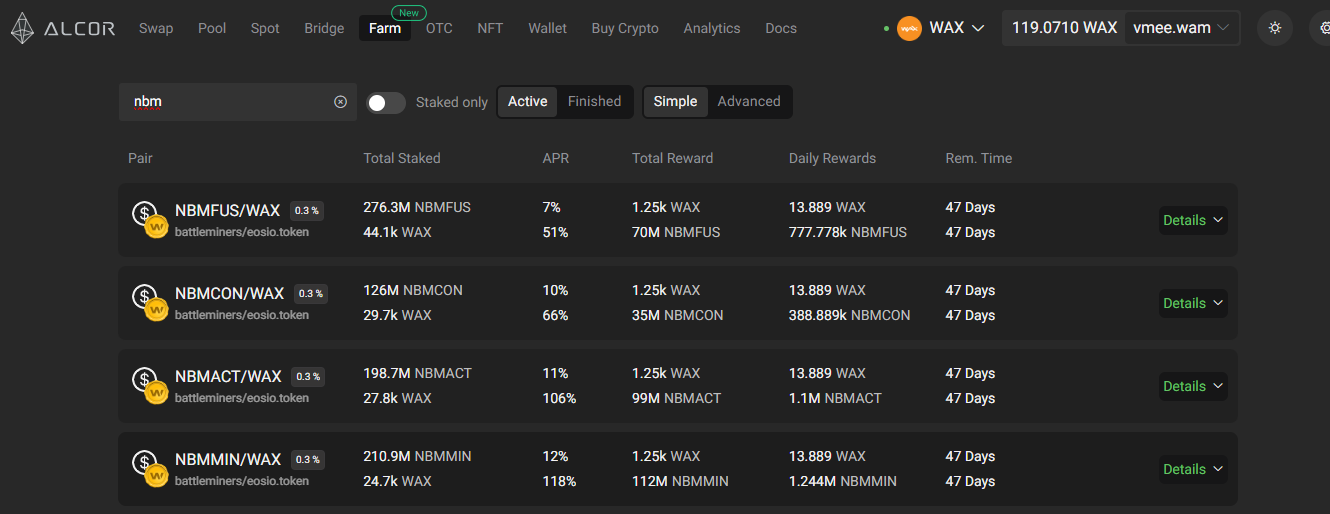1330x514 pixels.
Task: Click the Alcor logo icon
Action: pos(23,28)
